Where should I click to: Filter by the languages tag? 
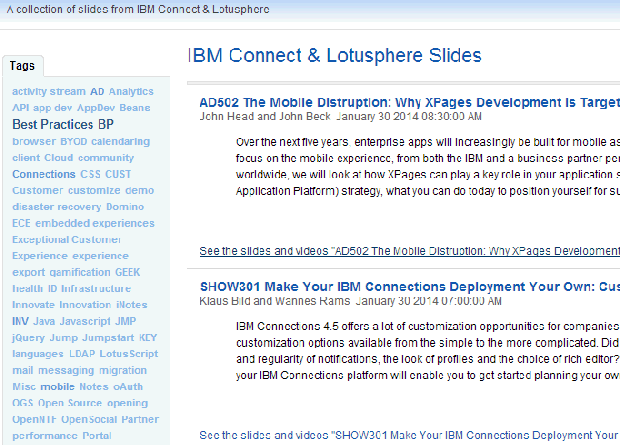click(38, 354)
